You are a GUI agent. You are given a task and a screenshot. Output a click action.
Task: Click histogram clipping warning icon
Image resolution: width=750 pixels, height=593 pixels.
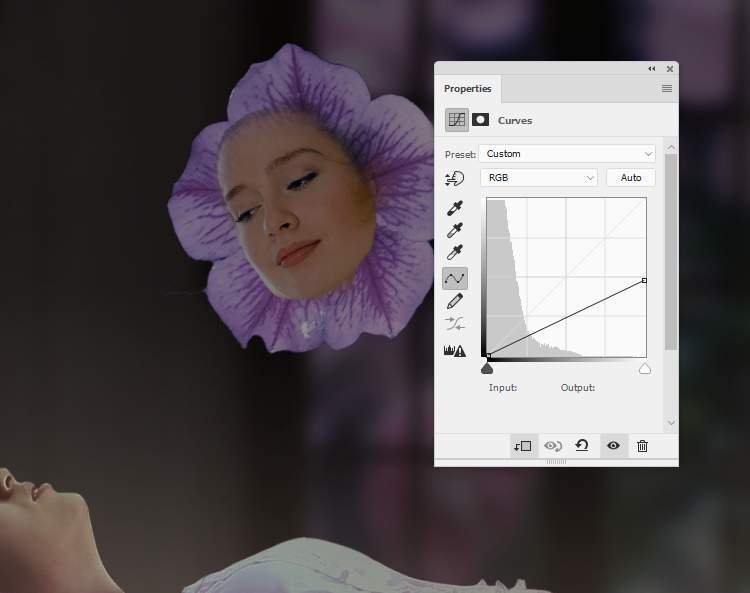pyautogui.click(x=454, y=351)
